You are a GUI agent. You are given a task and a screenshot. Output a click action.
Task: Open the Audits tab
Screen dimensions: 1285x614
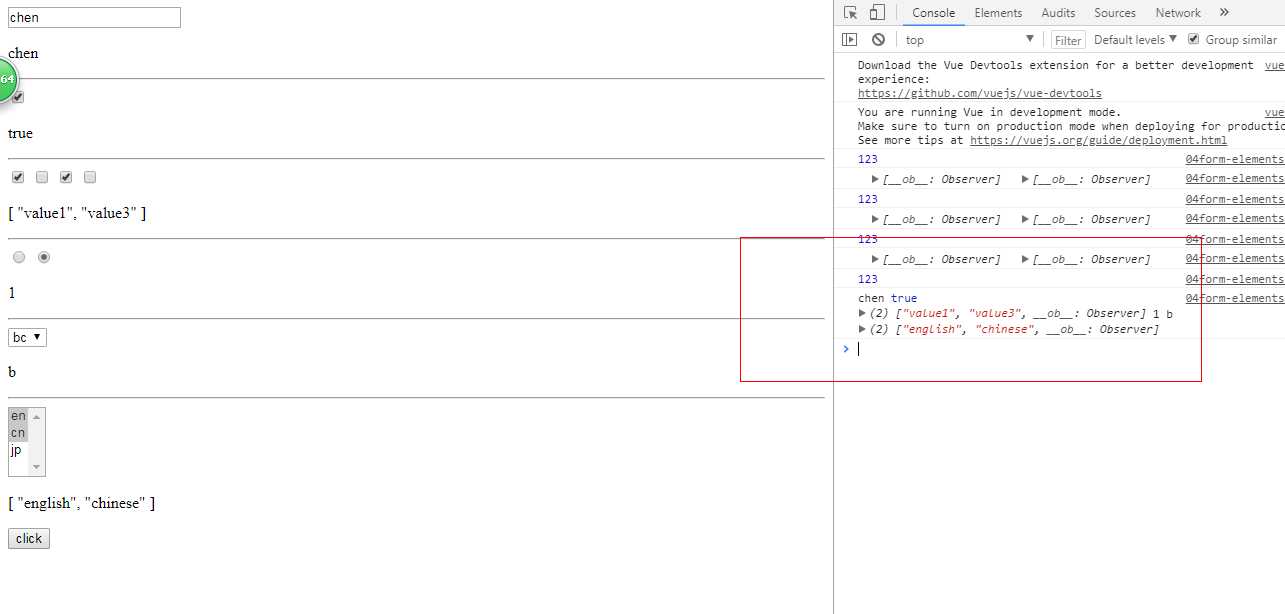[1058, 13]
